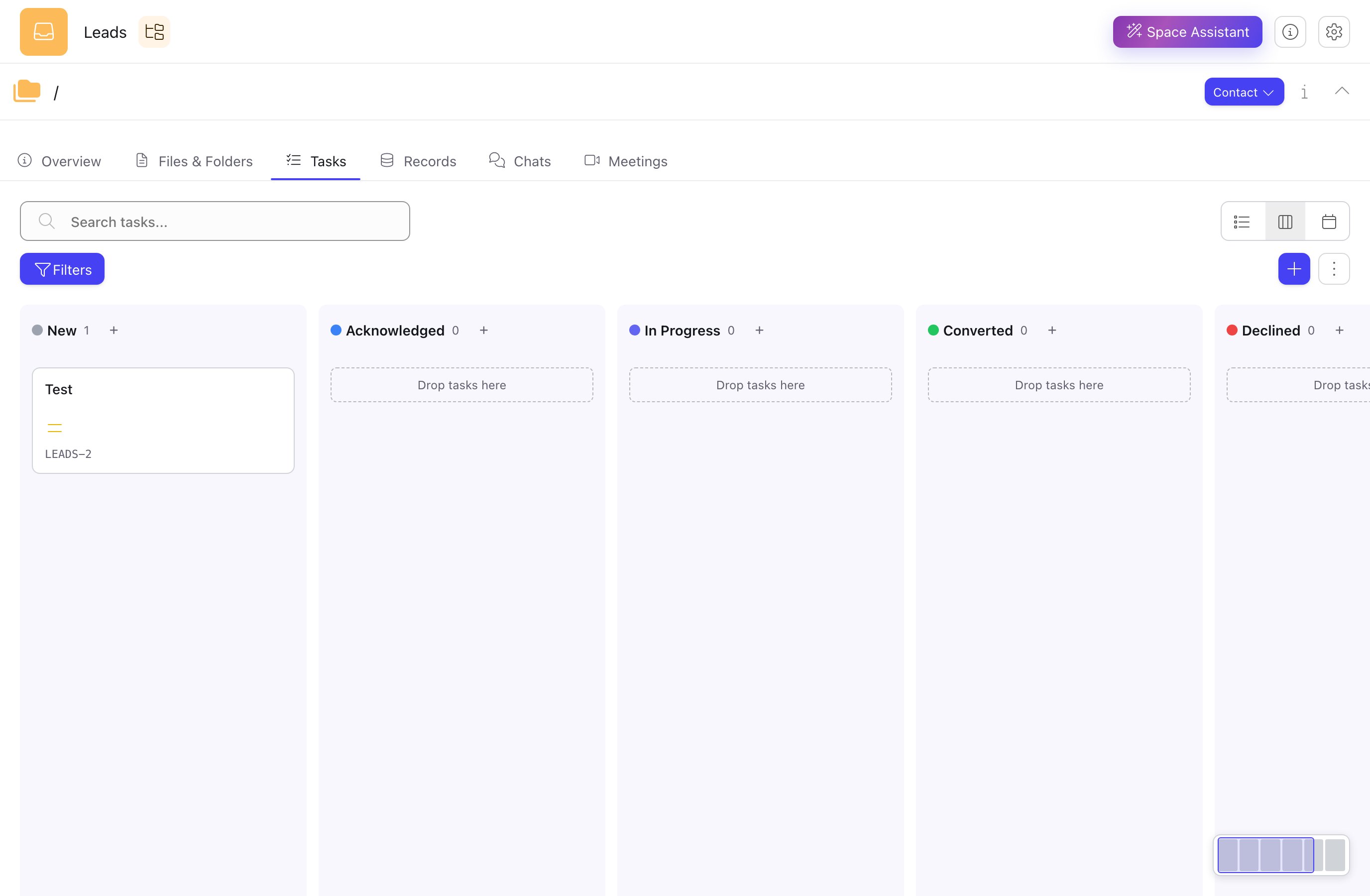Select the Tasks tab

[316, 161]
